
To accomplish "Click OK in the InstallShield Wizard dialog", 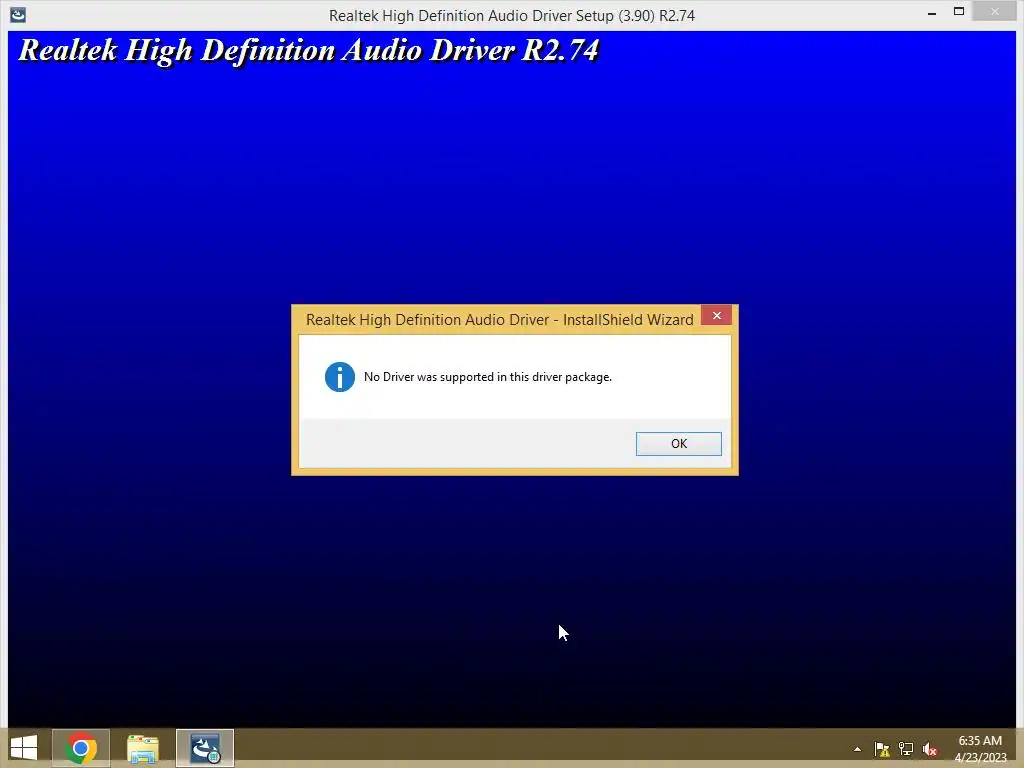I will click(x=679, y=443).
